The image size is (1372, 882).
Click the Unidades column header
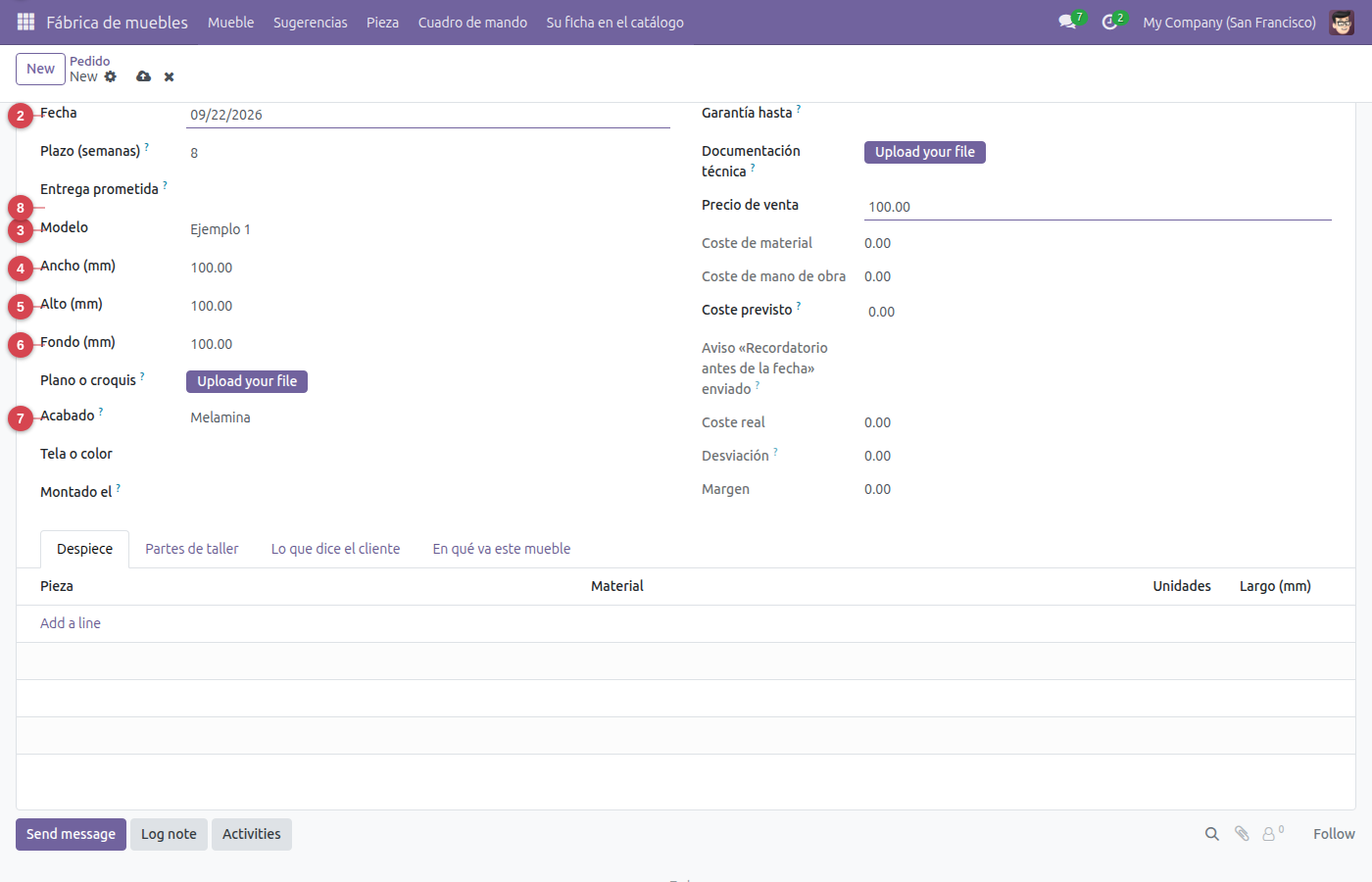pos(1182,586)
